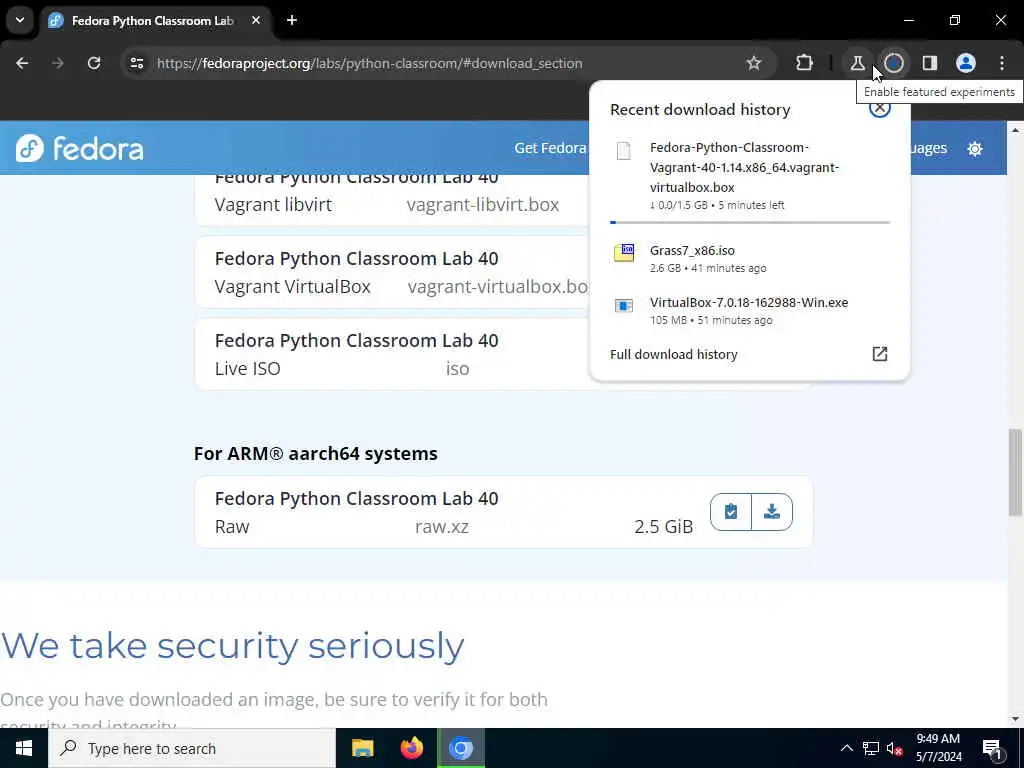1024x768 pixels.
Task: Click the Grass7_x86.iso download entry
Action: point(750,258)
